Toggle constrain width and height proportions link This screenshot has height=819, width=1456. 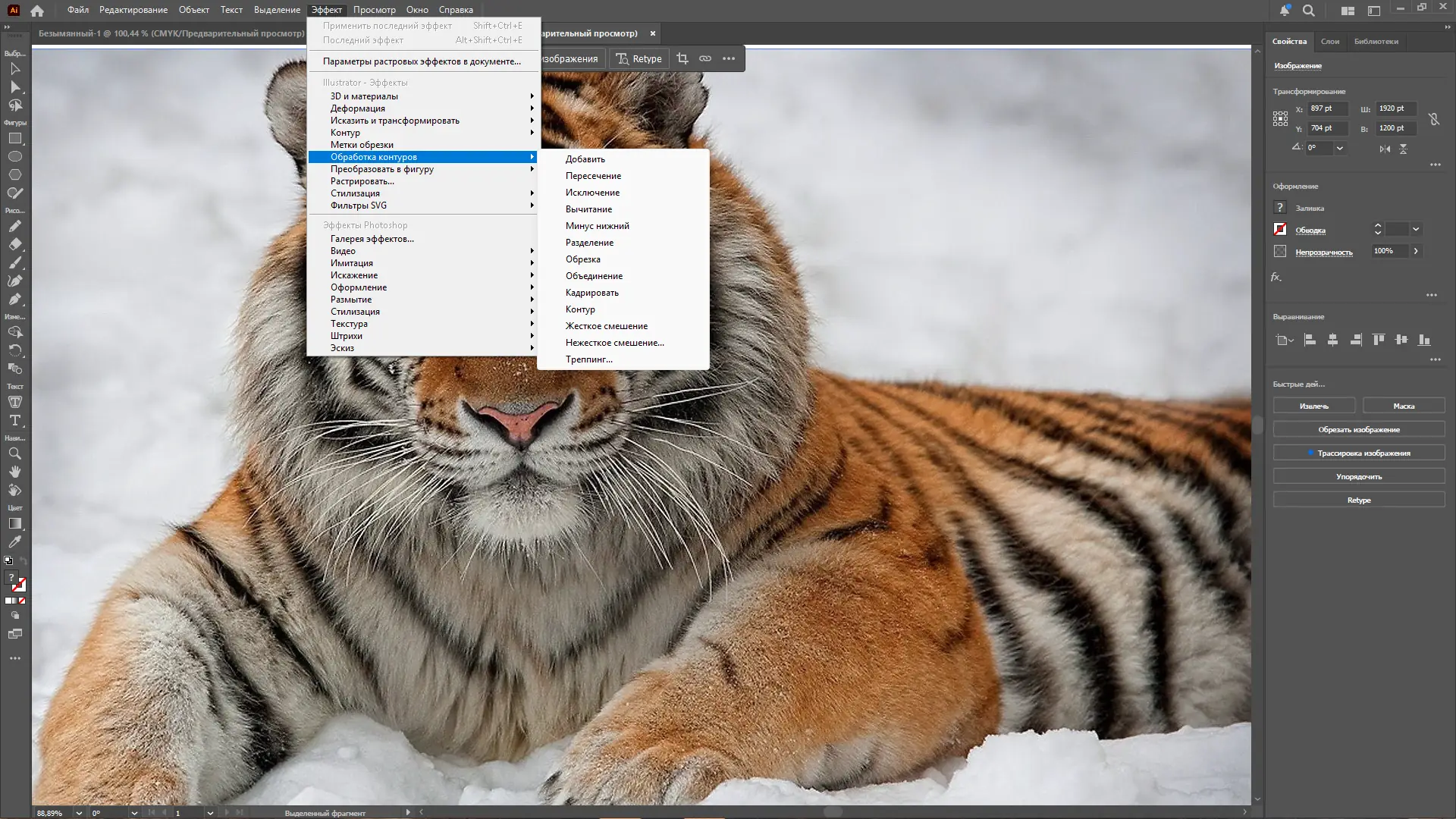1433,119
